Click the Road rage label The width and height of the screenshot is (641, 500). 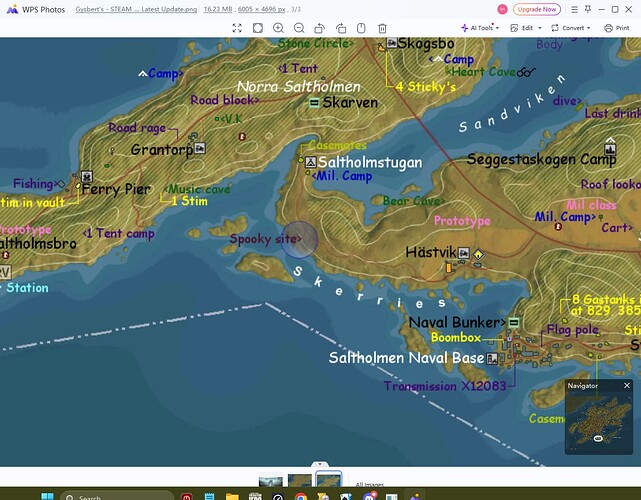[137, 128]
